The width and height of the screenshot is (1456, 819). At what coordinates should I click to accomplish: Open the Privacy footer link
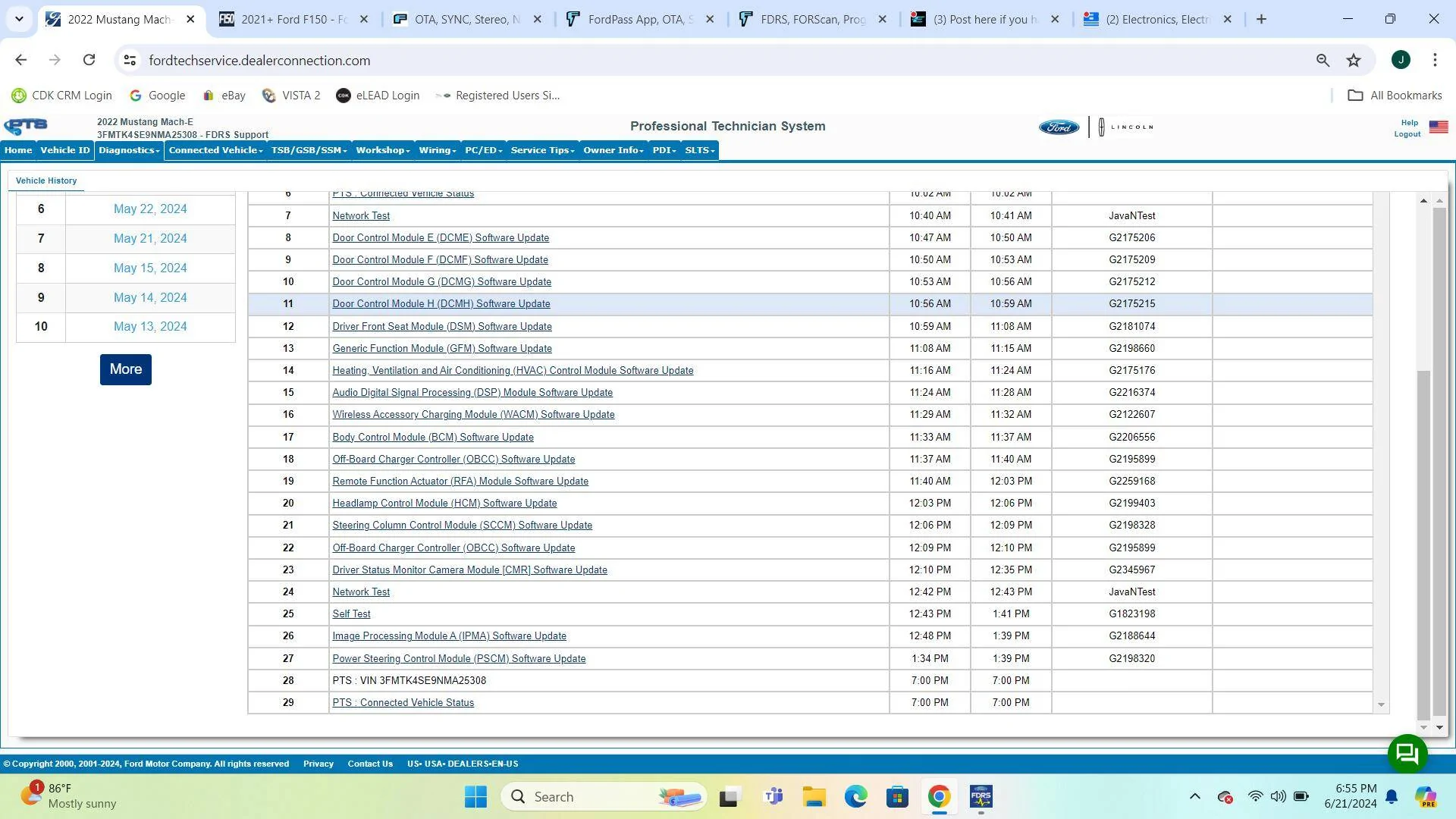pyautogui.click(x=318, y=764)
